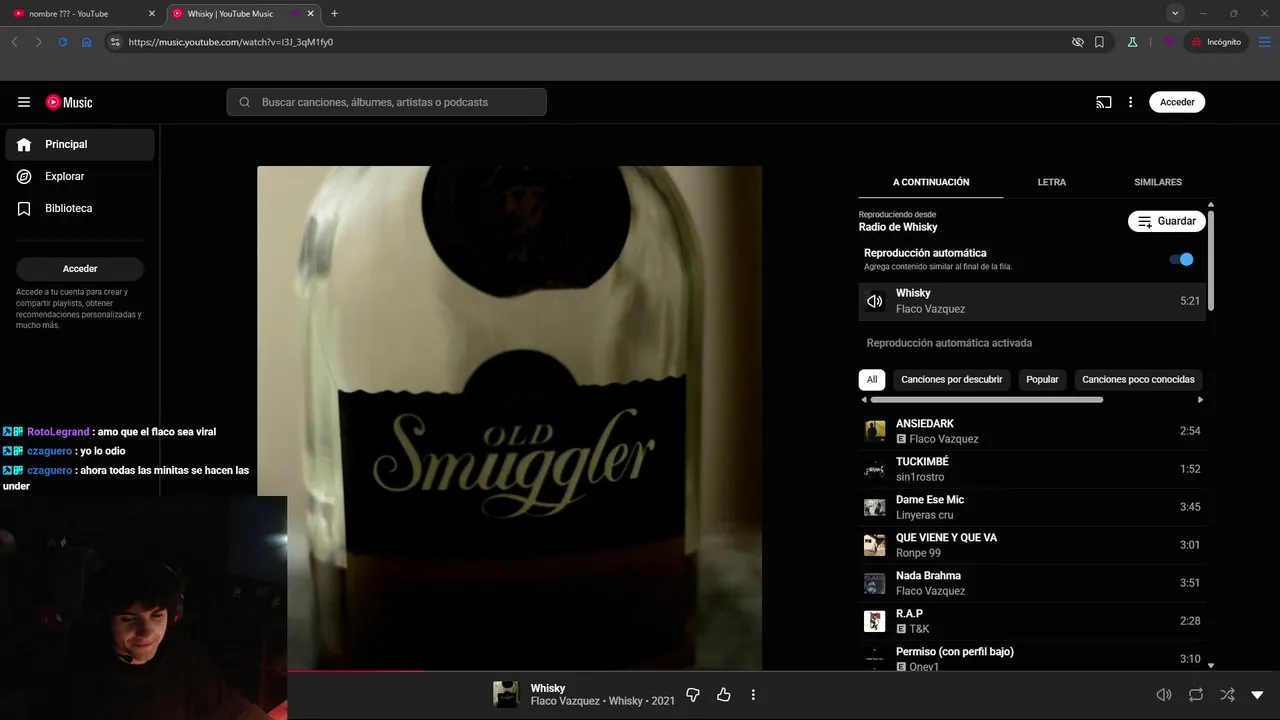The width and height of the screenshot is (1280, 720).
Task: Select Canciones por descubrir chip
Action: point(952,380)
